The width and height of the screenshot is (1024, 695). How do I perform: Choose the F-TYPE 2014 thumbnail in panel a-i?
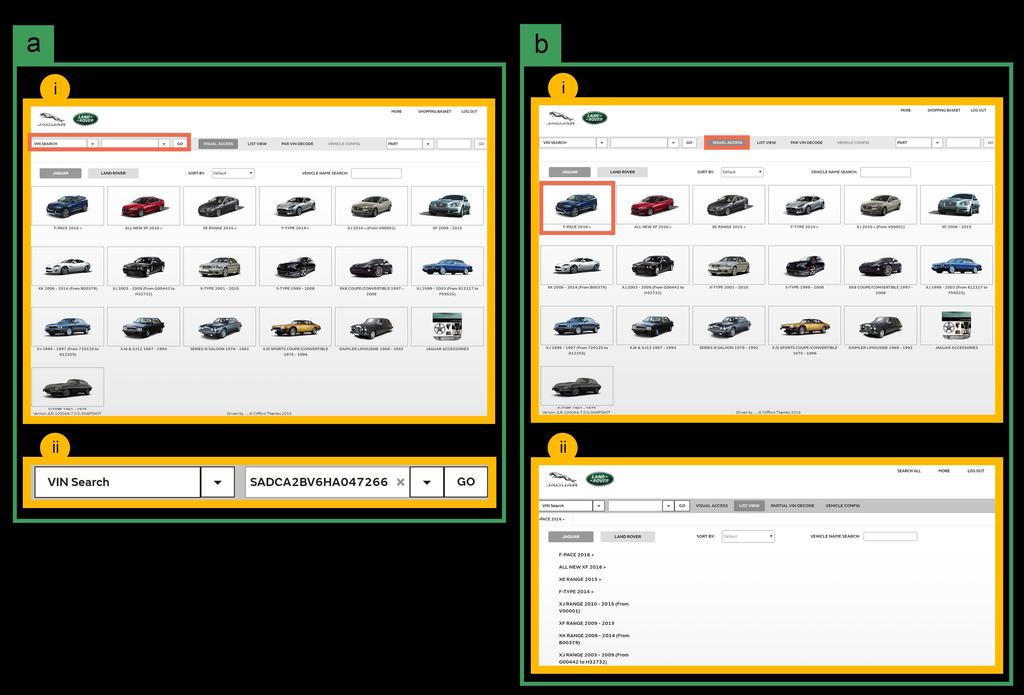click(x=295, y=206)
